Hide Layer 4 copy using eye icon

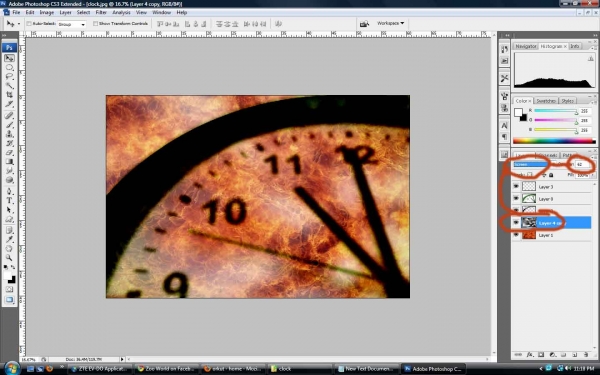click(516, 223)
